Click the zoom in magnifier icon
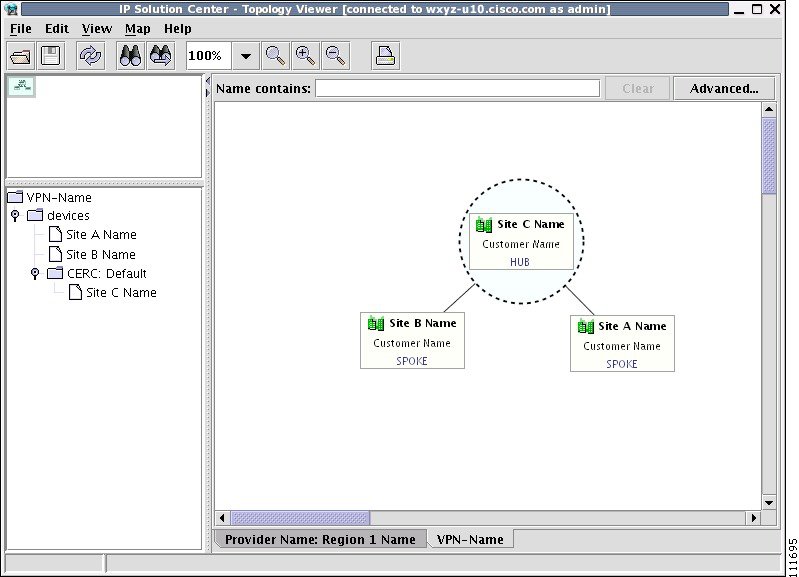Screen dimensions: 799x577 305,56
